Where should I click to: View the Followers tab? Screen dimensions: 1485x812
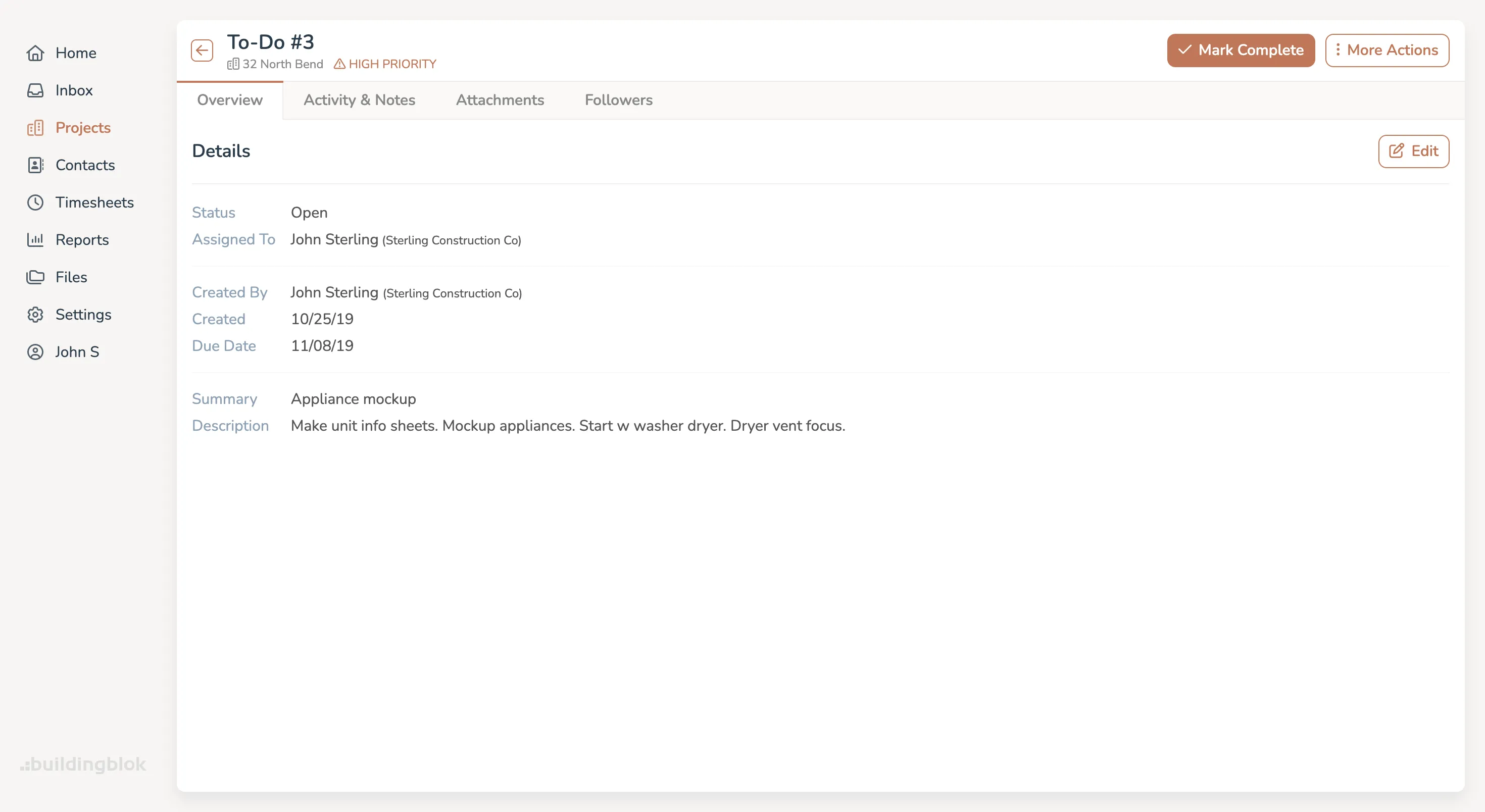618,99
